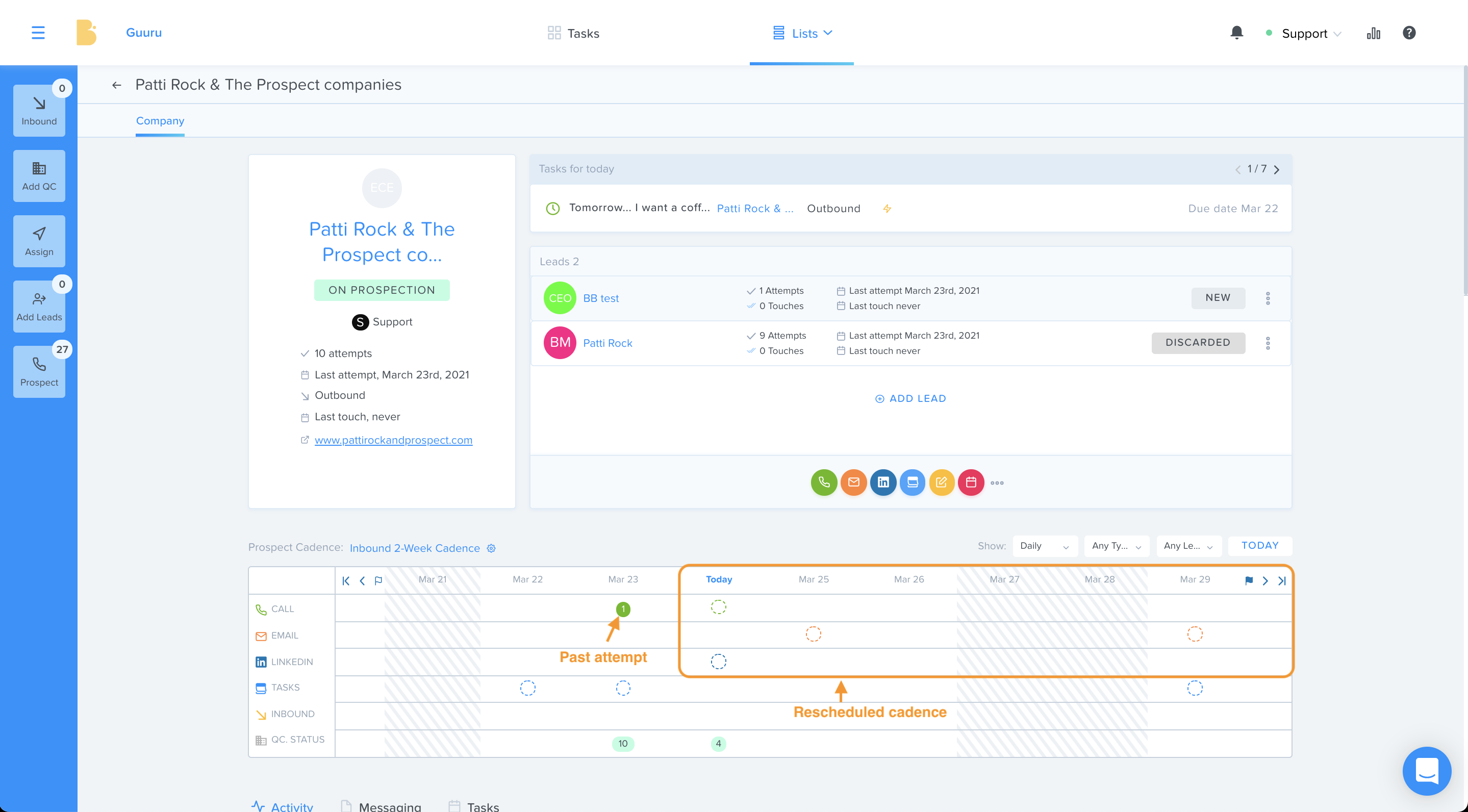This screenshot has width=1468, height=812.
Task: Open cadence settings gear icon
Action: tap(491, 548)
